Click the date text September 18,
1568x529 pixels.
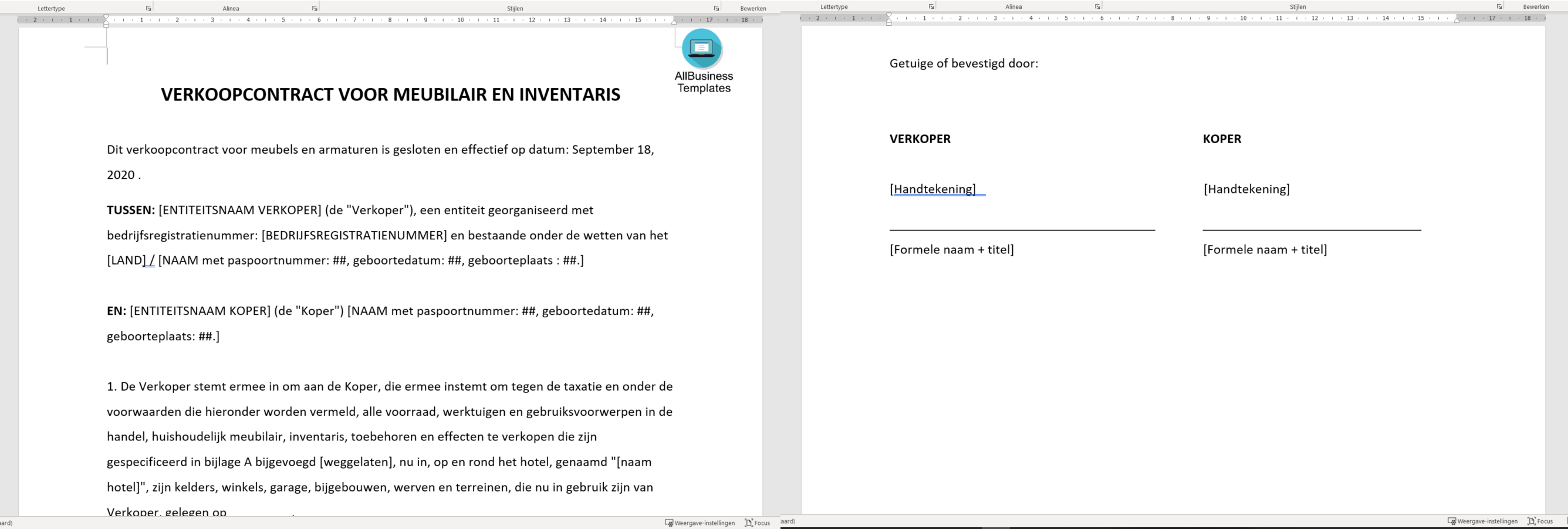[613, 150]
